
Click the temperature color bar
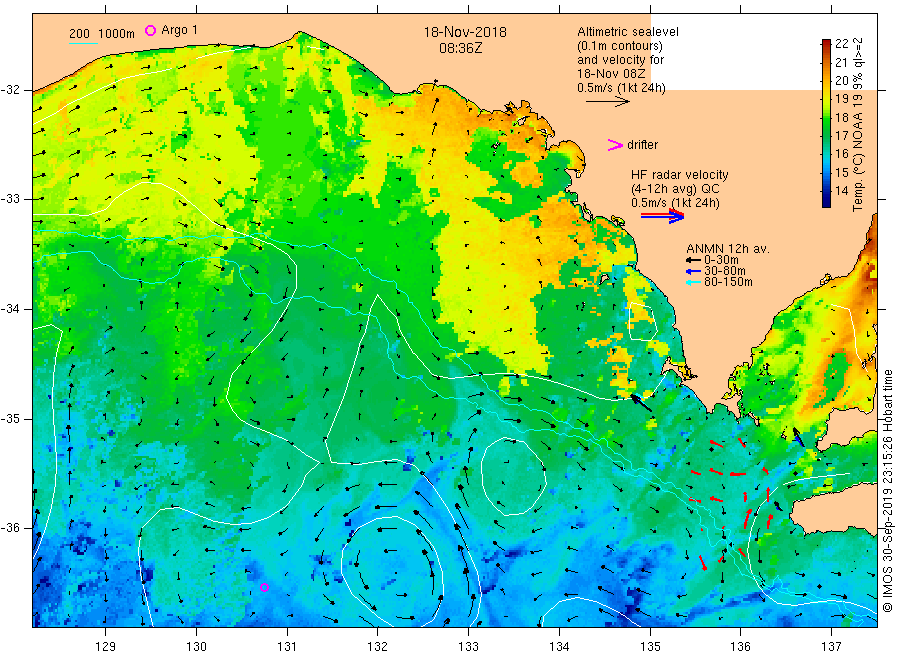[826, 123]
